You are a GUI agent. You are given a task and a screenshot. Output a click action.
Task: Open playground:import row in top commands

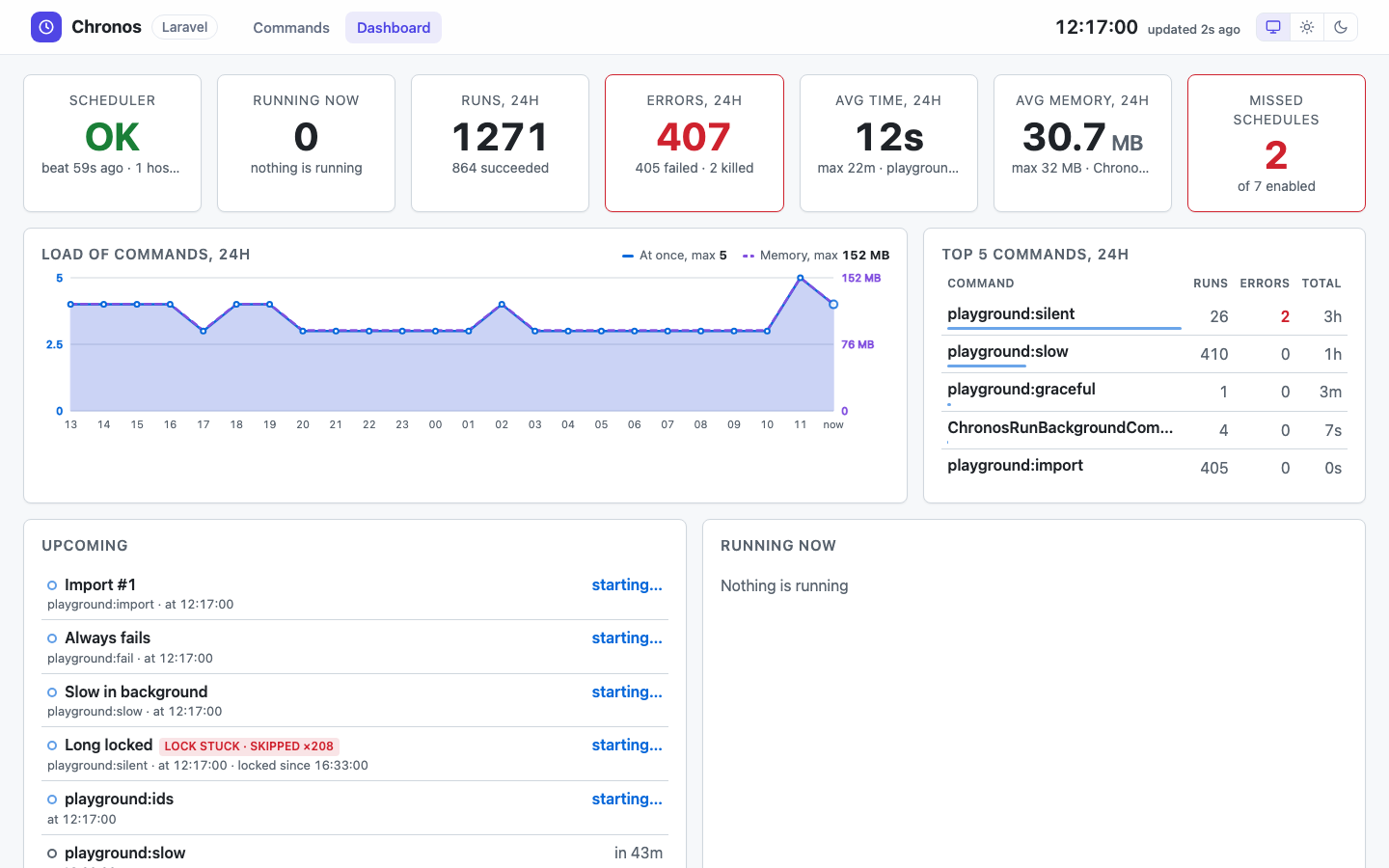[1144, 468]
